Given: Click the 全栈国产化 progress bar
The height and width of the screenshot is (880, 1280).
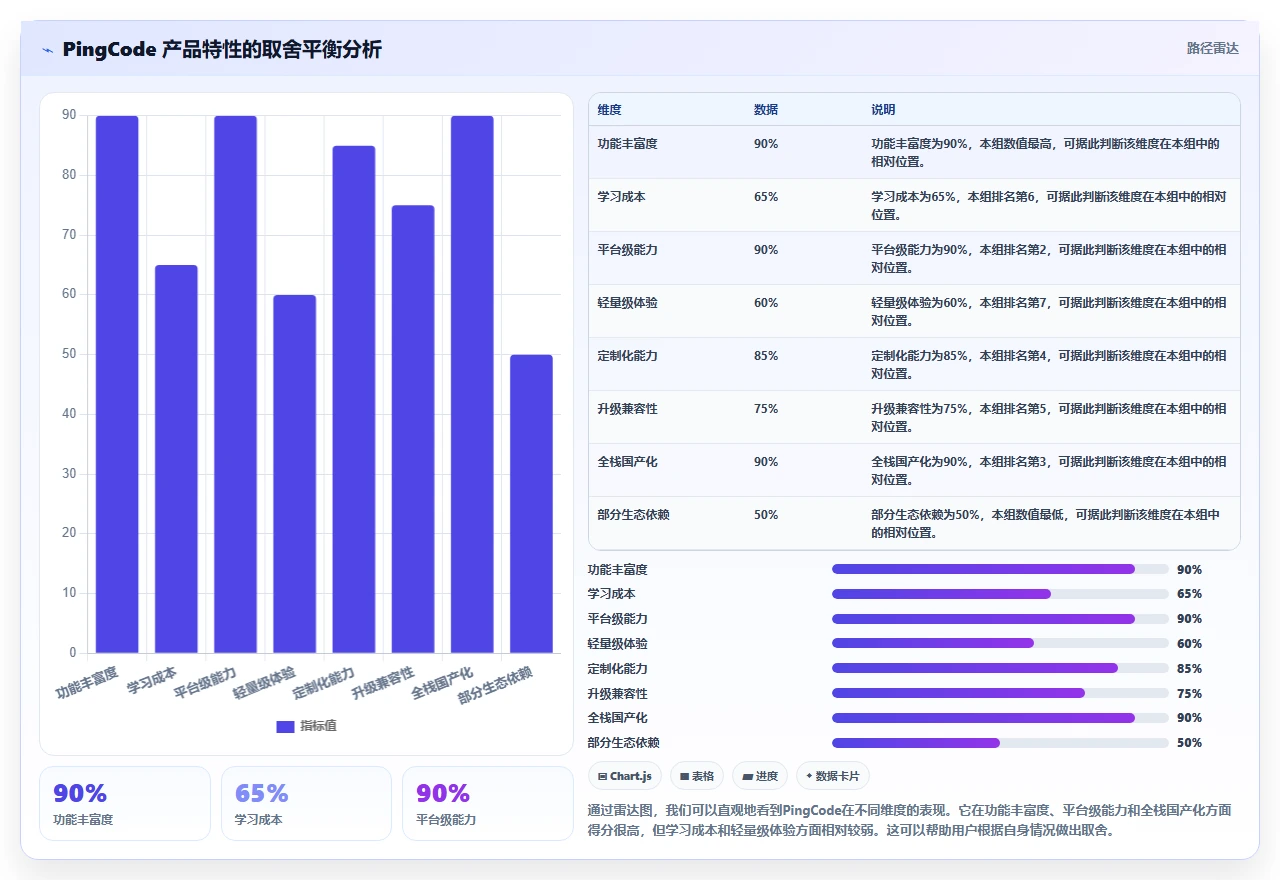Looking at the screenshot, I should pos(1000,718).
